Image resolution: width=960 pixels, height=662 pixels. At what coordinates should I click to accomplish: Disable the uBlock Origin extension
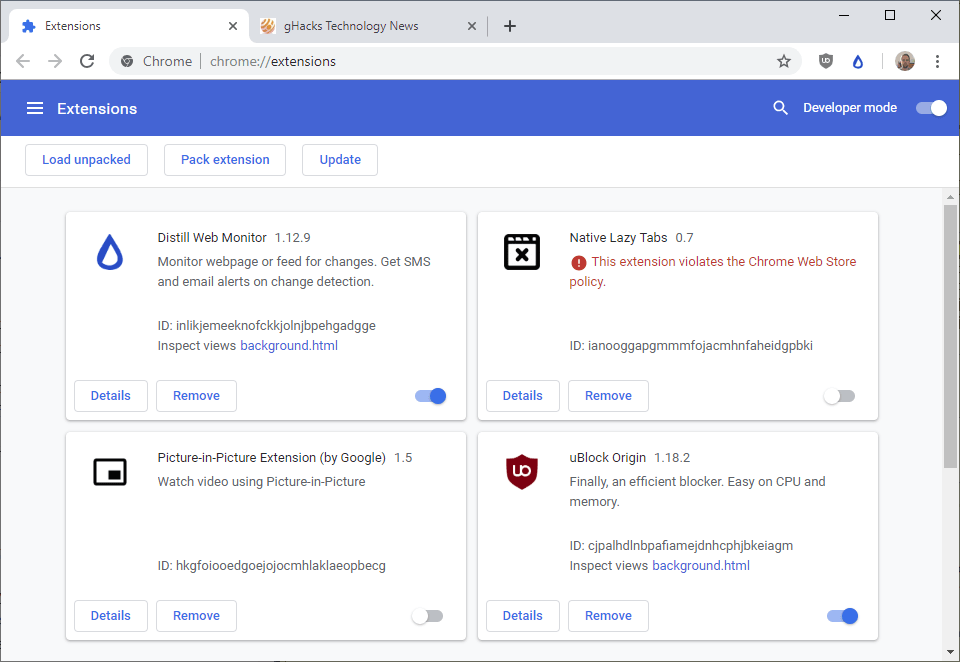point(843,616)
